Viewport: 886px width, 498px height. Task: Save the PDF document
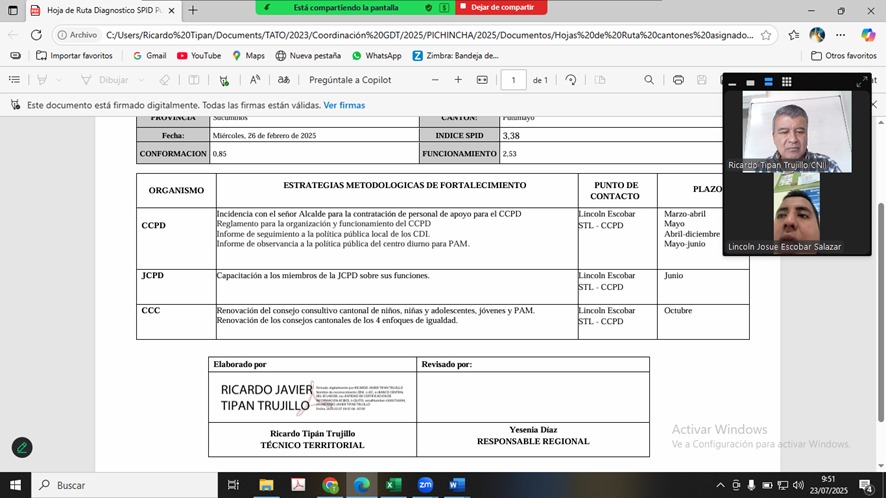[702, 80]
